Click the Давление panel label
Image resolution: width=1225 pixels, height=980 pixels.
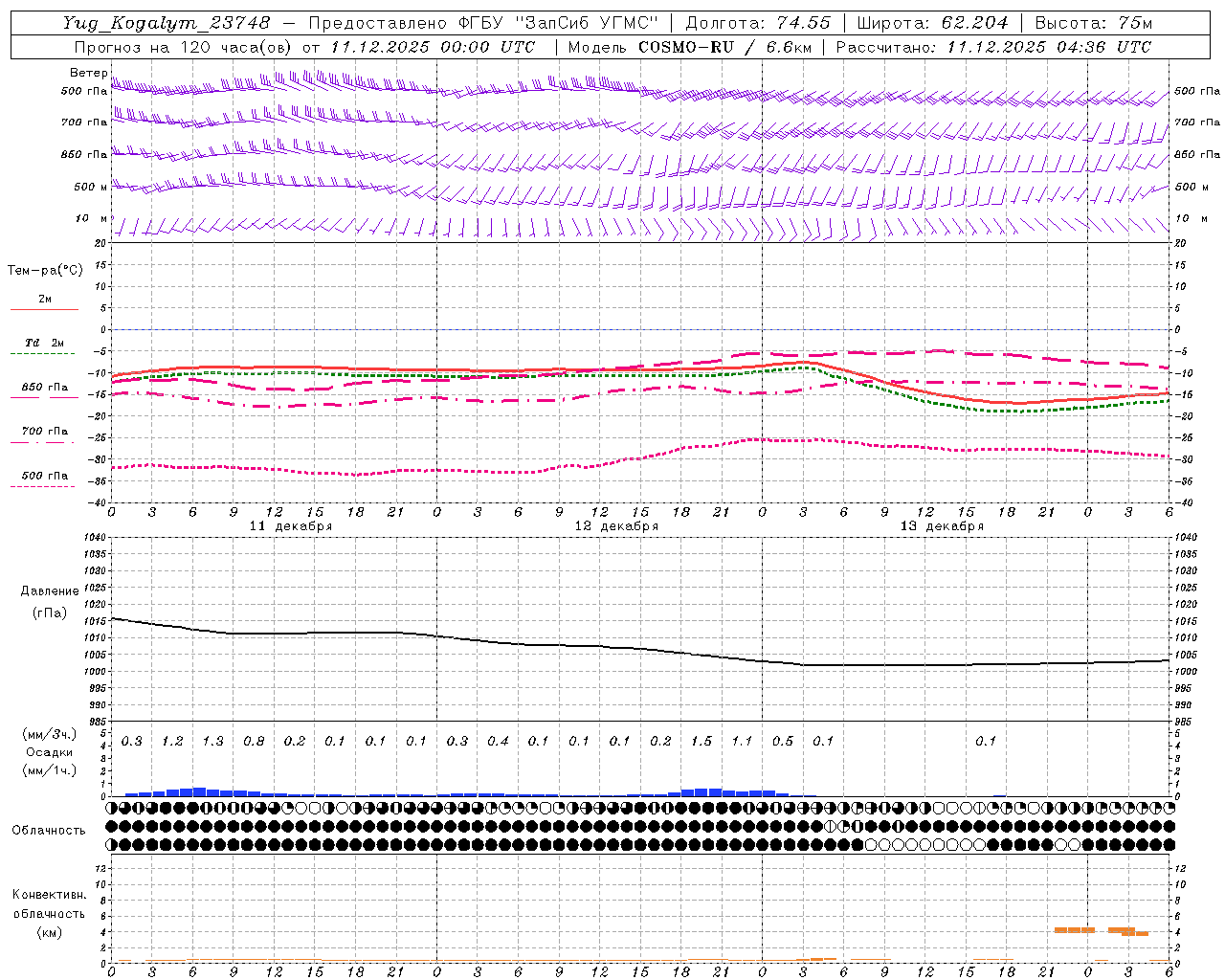point(50,591)
